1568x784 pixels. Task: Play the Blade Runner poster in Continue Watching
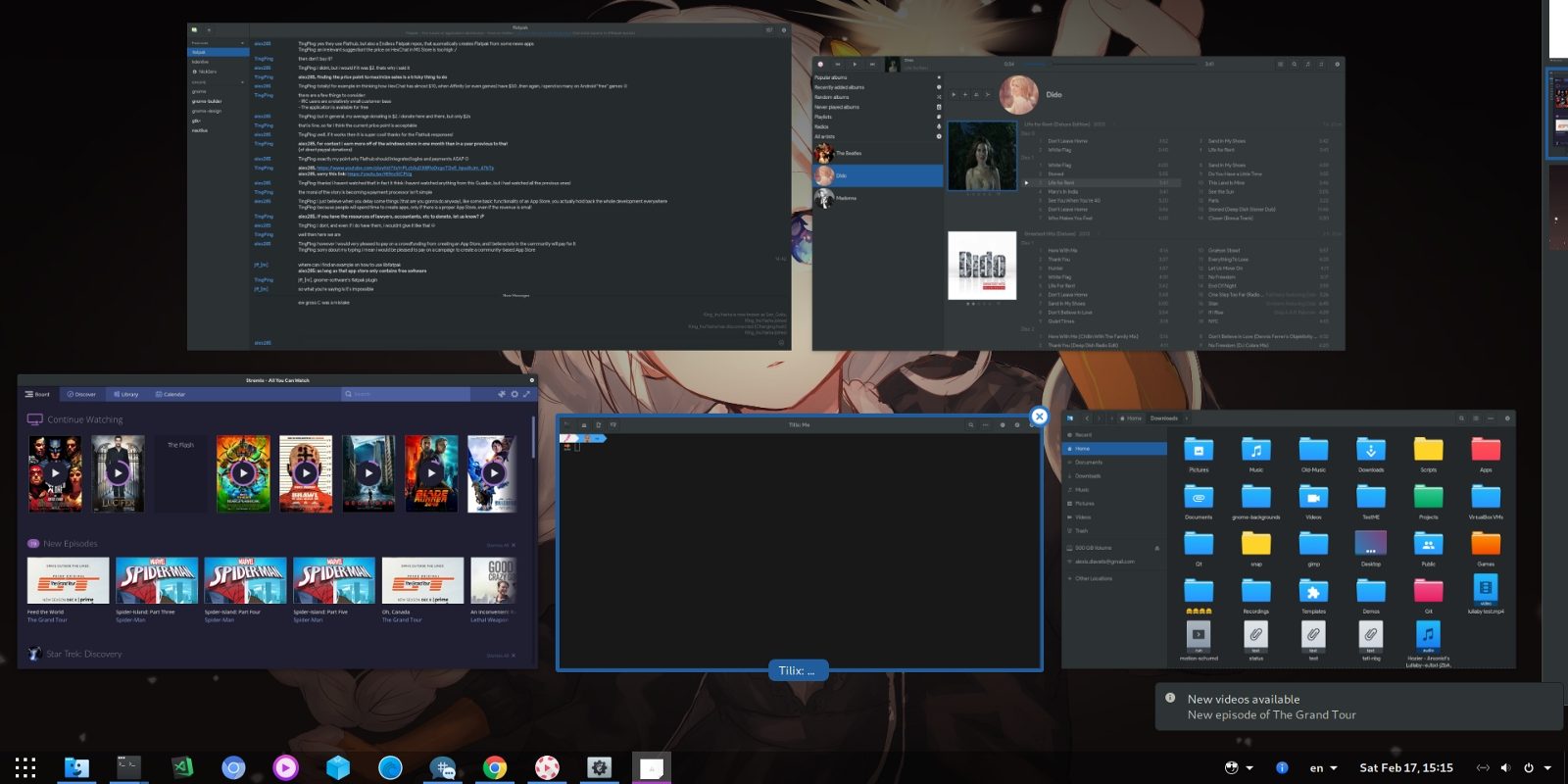click(431, 473)
